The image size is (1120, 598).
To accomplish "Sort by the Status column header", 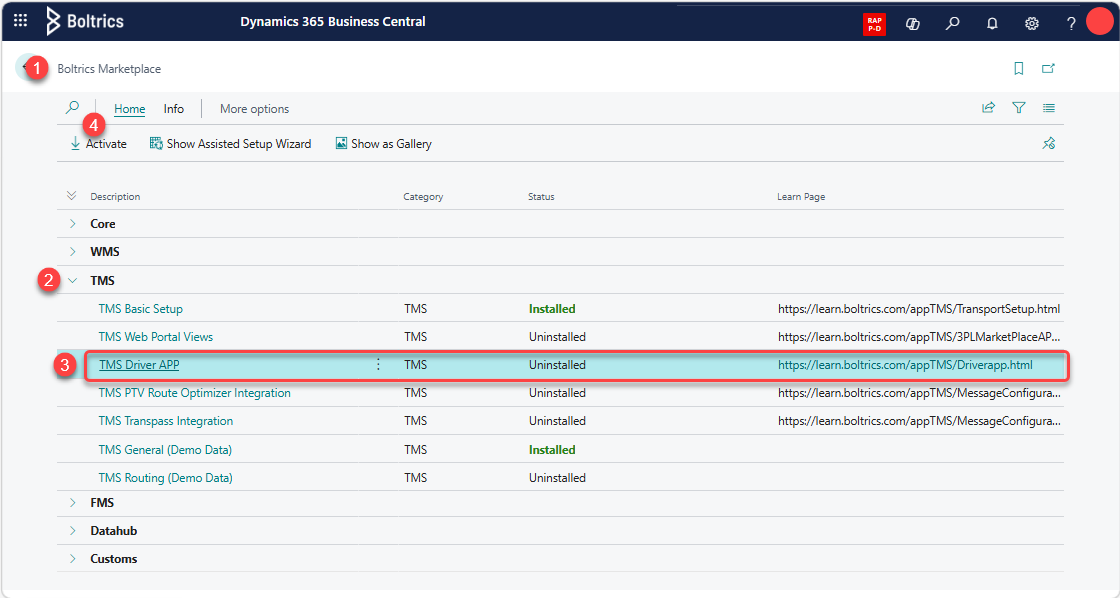I will click(x=541, y=196).
